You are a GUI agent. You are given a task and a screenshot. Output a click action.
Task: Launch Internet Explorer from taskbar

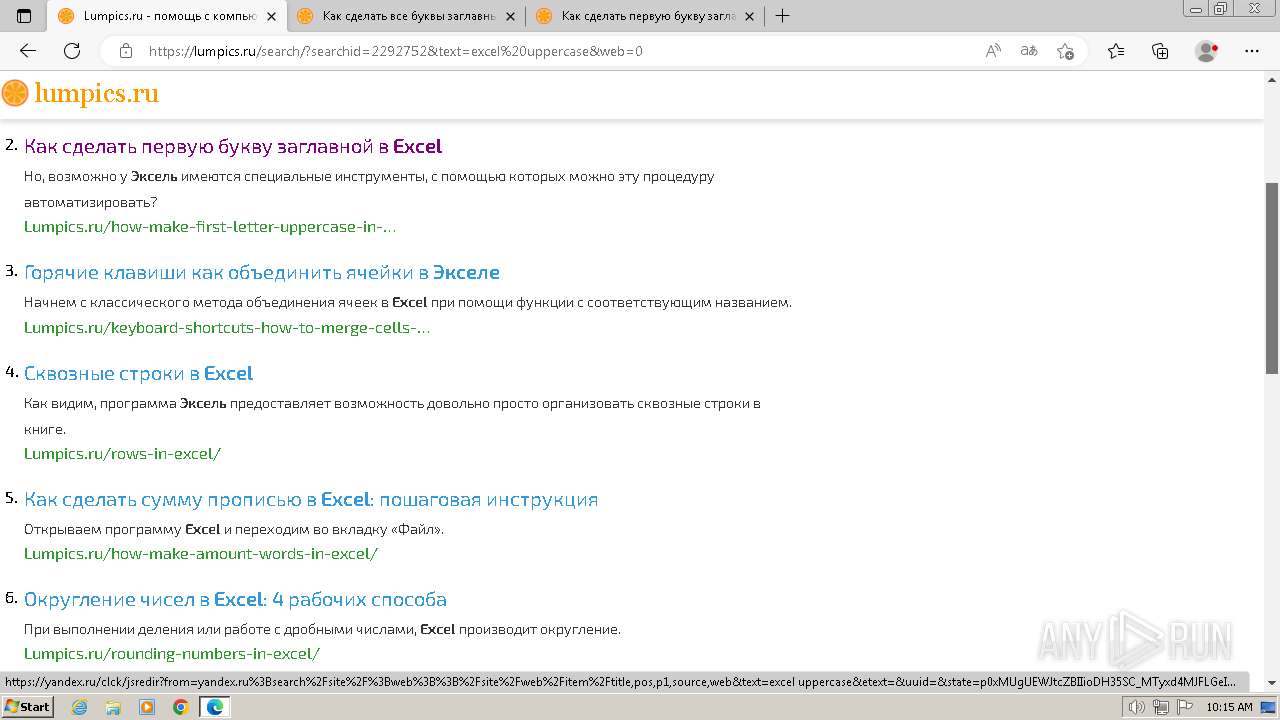click(80, 707)
